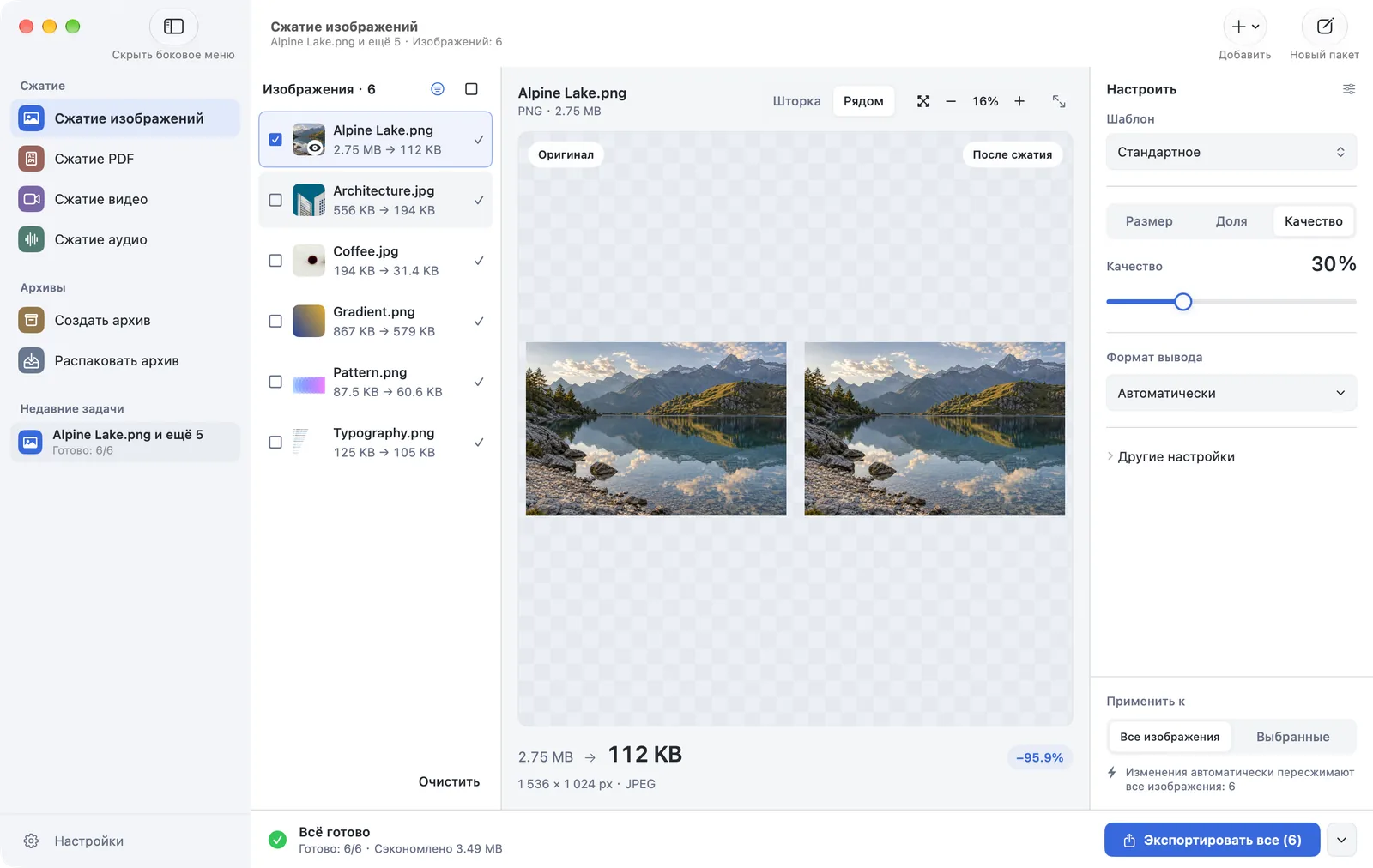Toggle the select-all checkbox in the Изображения header
1373x868 pixels.
[x=471, y=89]
